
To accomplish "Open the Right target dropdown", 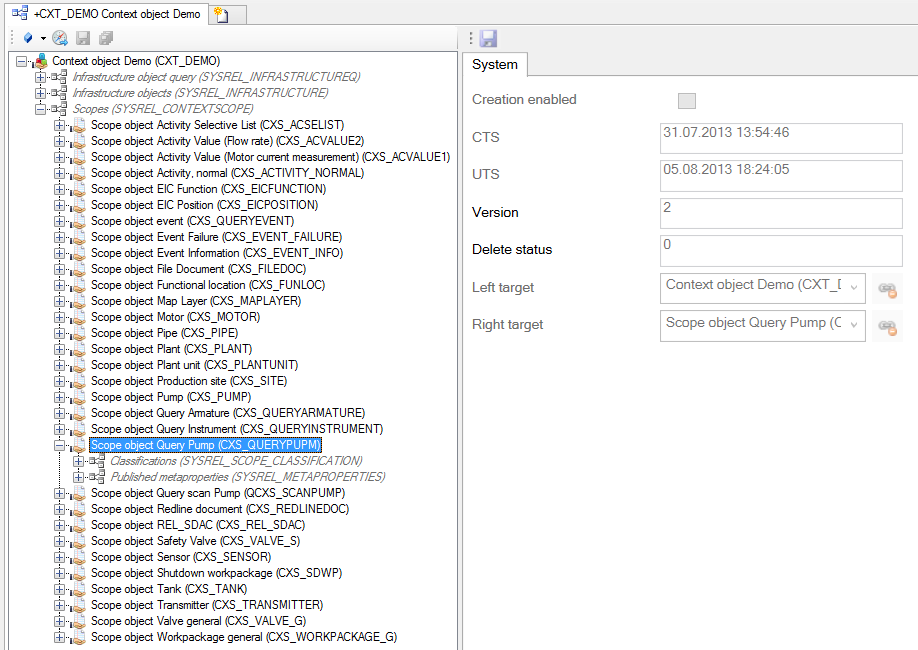I will tap(853, 325).
